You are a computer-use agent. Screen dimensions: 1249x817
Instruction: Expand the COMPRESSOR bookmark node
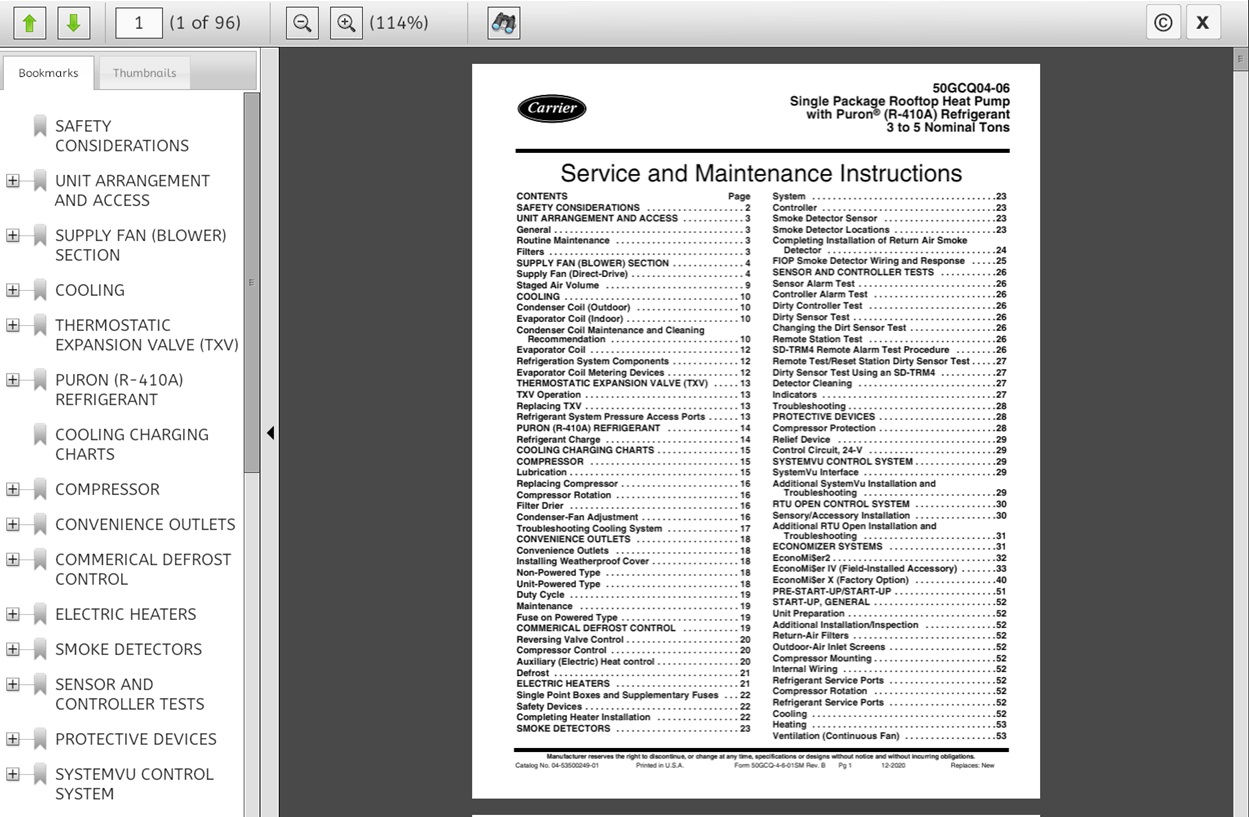tap(13, 489)
